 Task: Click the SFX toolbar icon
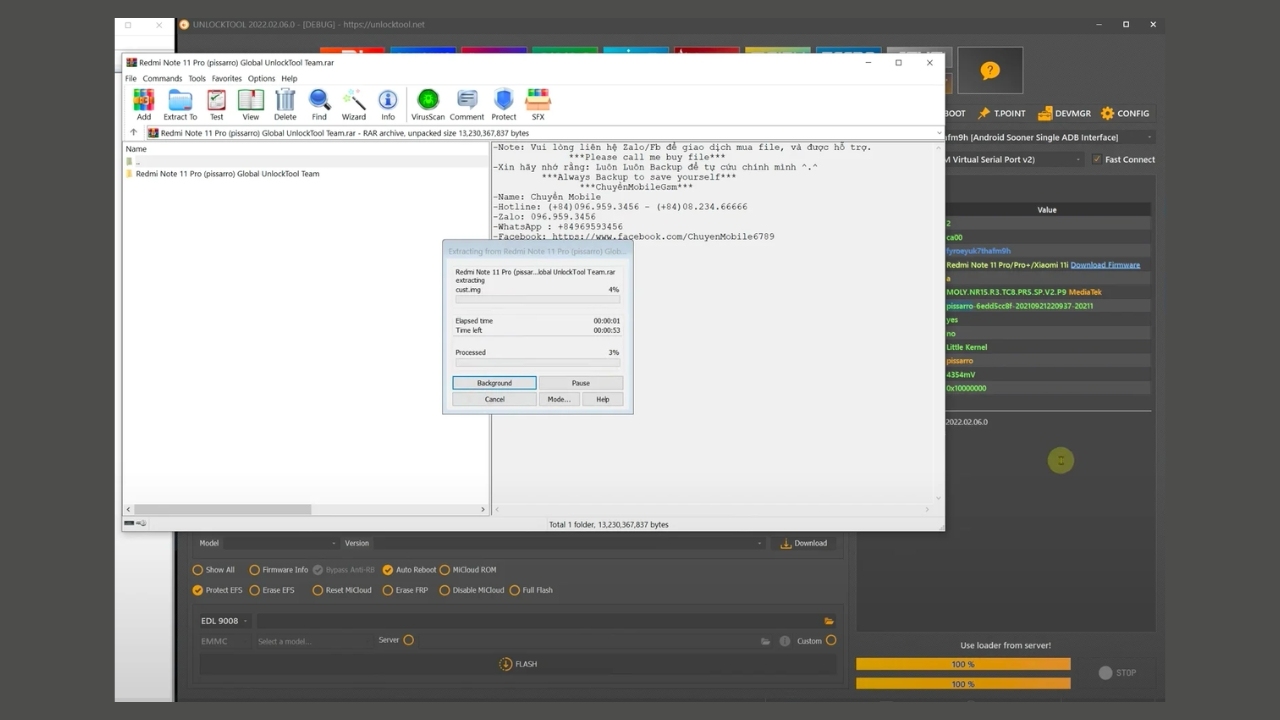(x=538, y=104)
